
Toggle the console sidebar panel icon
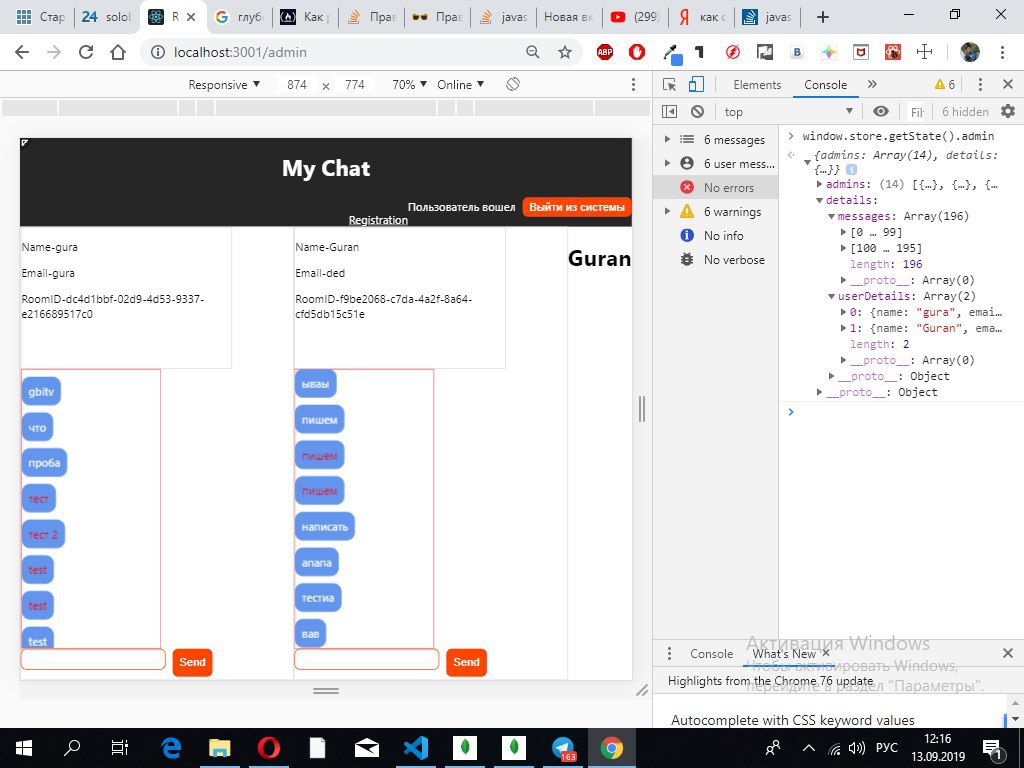point(670,112)
